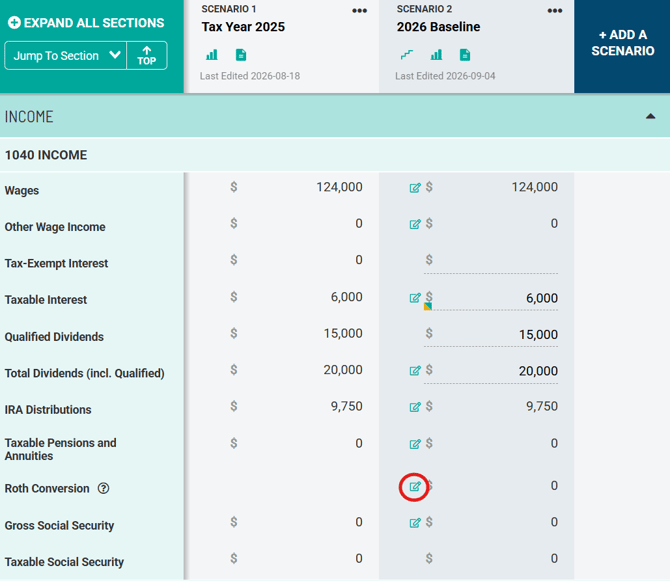Image resolution: width=670 pixels, height=581 pixels.
Task: Open Scenario 2 three-dot menu
Action: pos(555,11)
